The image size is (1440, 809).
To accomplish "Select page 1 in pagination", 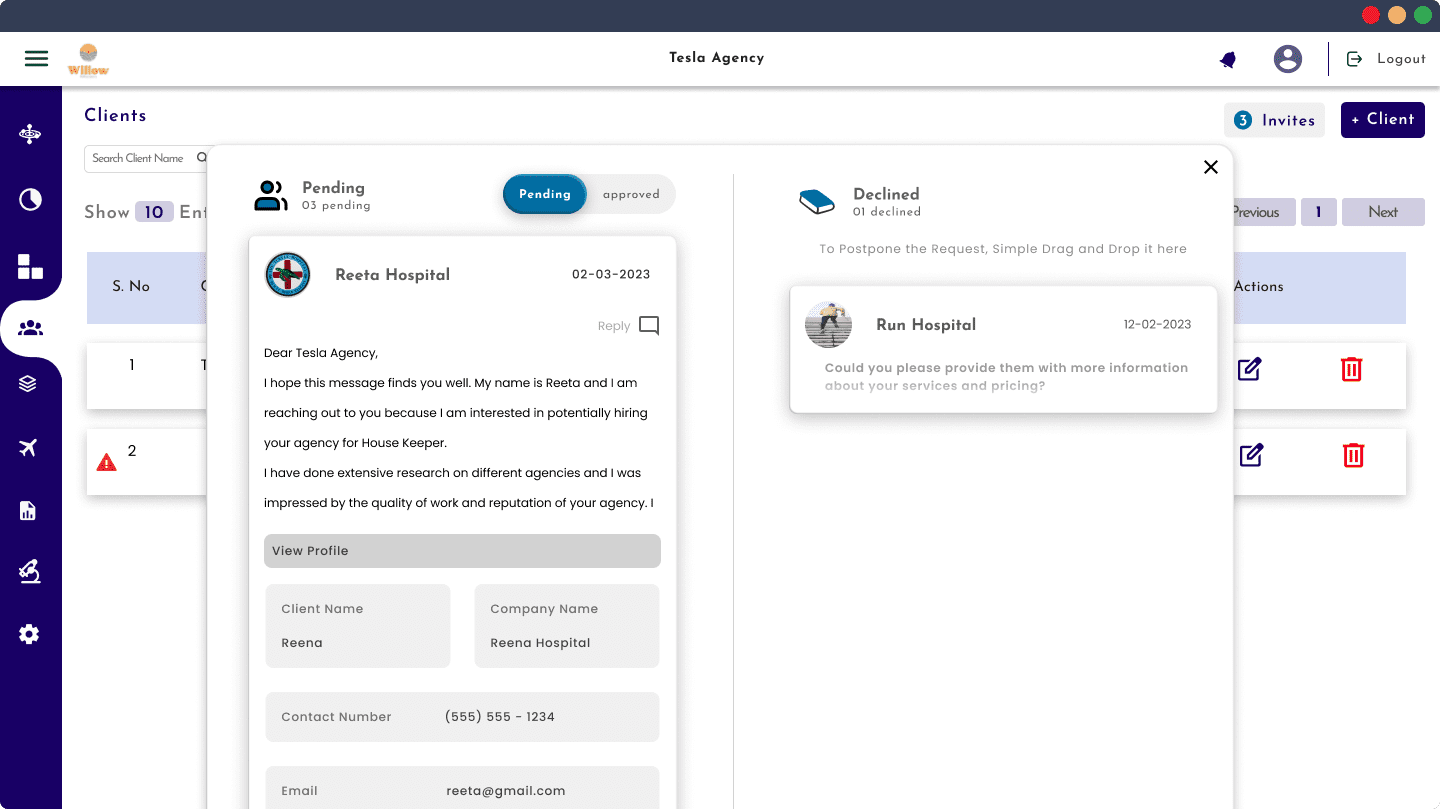I will tap(1319, 212).
